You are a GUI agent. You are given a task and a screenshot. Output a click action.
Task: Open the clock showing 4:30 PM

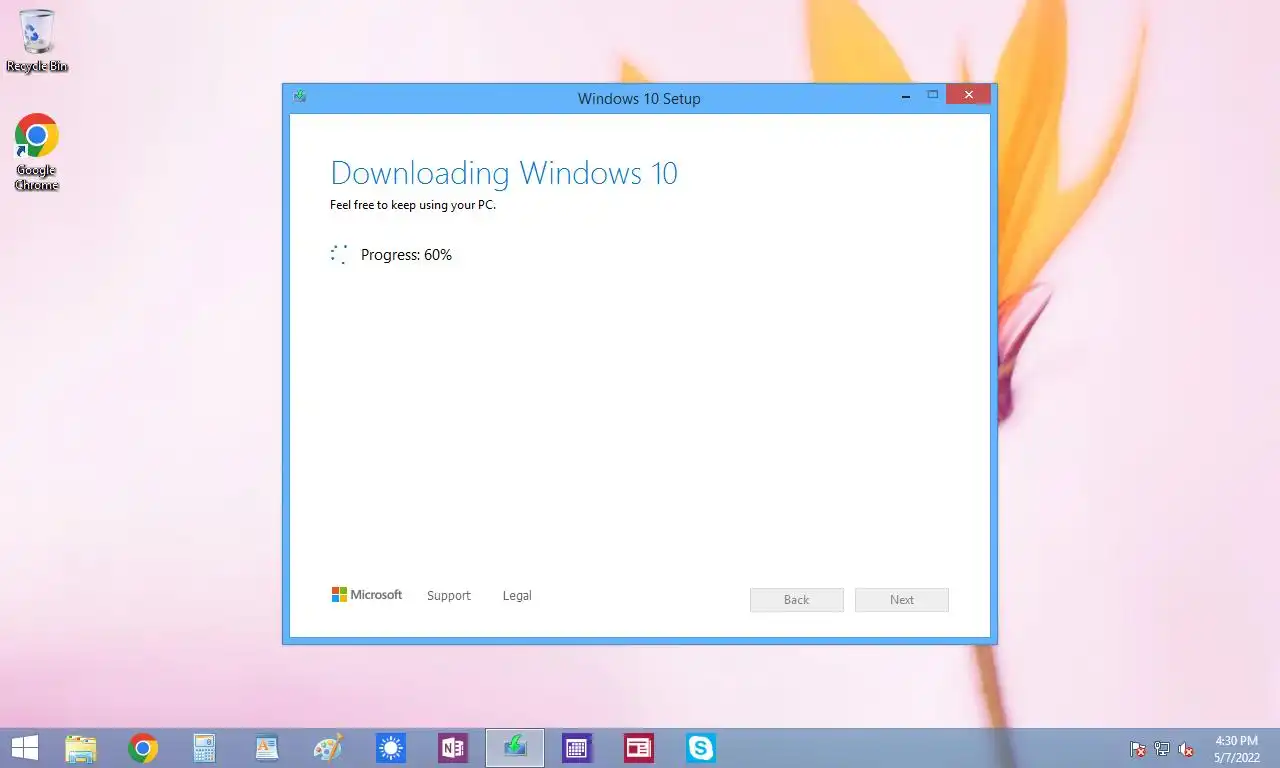point(1237,749)
